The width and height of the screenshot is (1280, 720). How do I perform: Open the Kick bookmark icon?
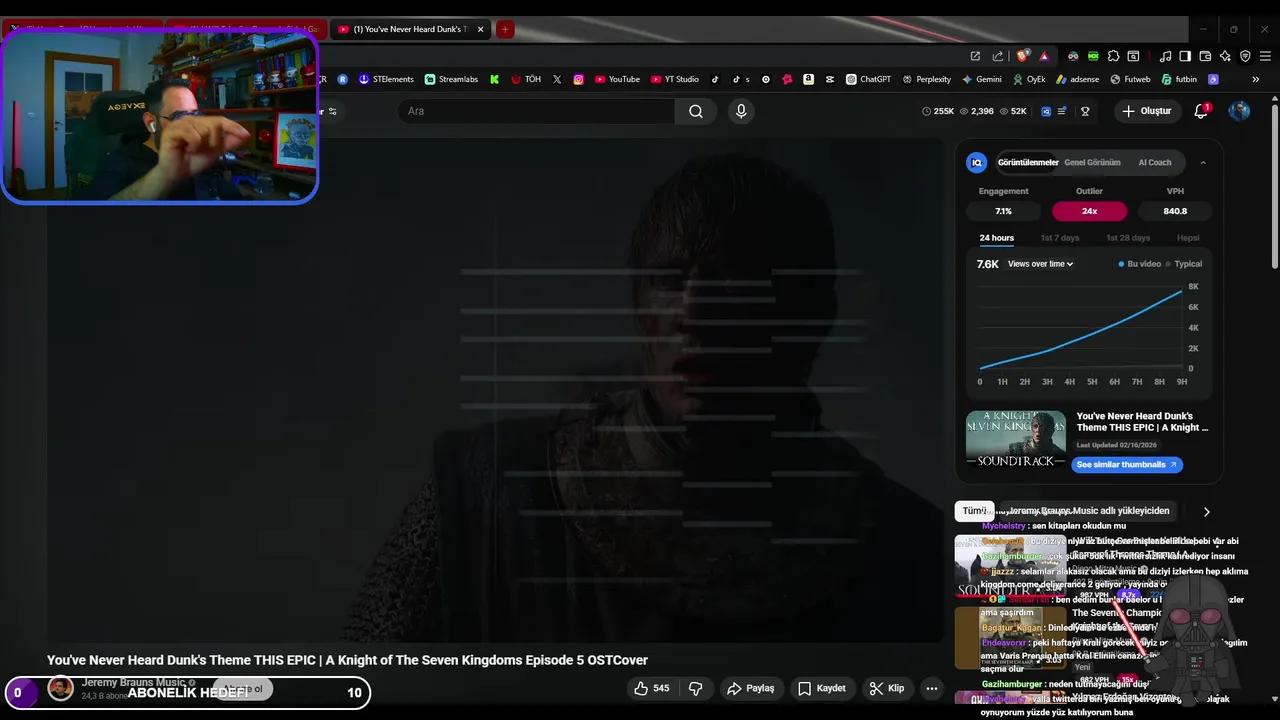(x=494, y=79)
